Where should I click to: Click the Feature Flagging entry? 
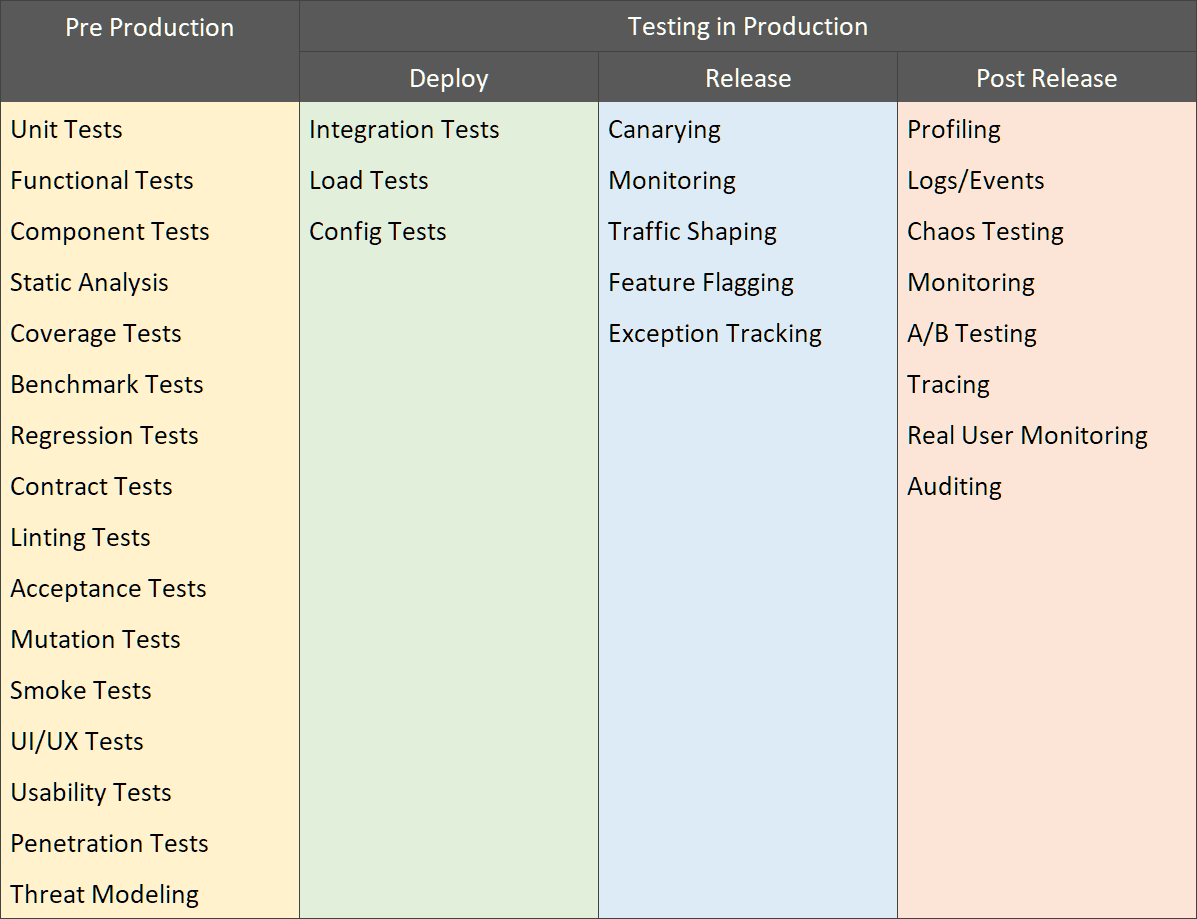(x=700, y=282)
